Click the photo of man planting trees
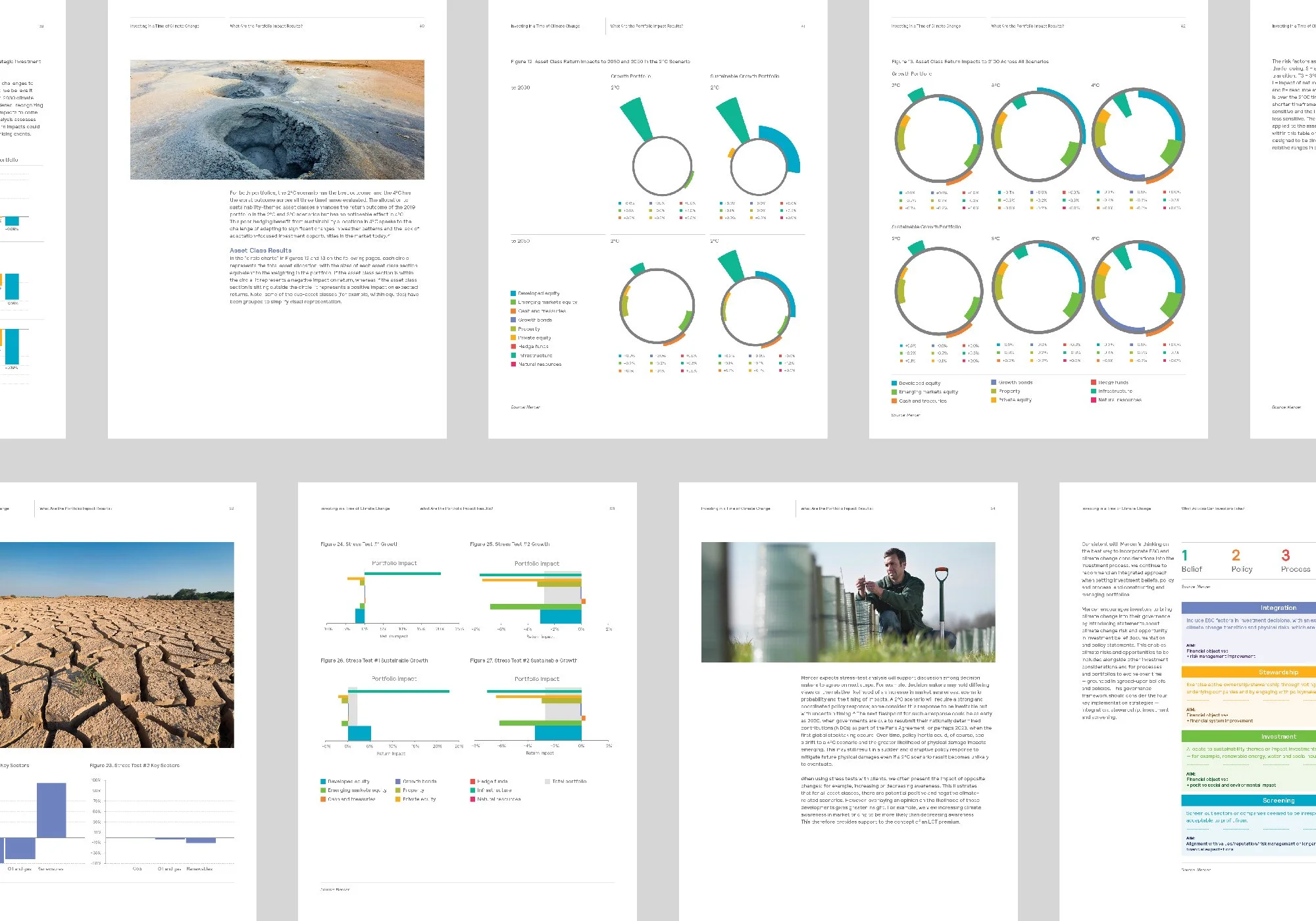Viewport: 1316px width, 921px height. coord(848,602)
